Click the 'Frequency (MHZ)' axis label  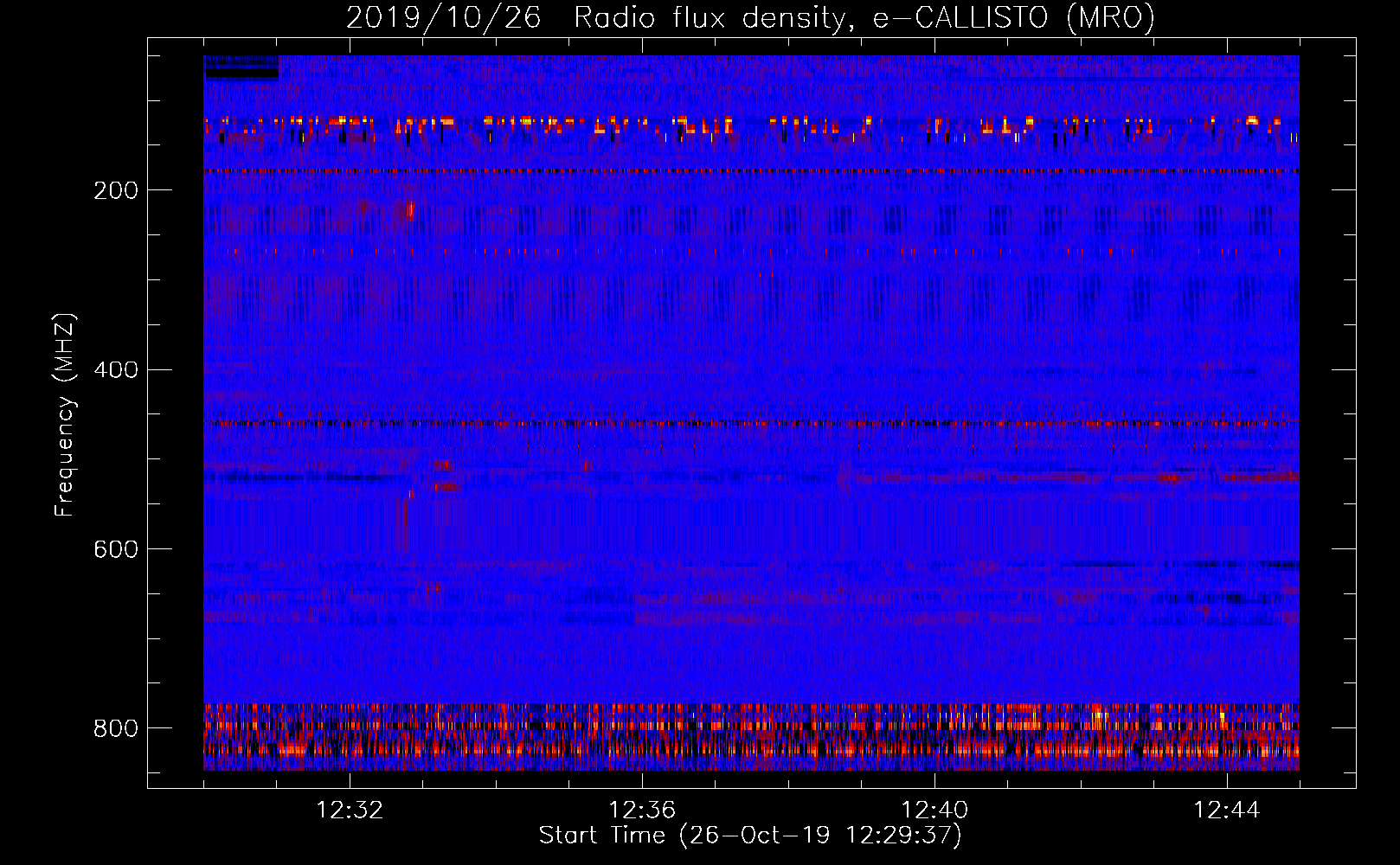tap(65, 414)
